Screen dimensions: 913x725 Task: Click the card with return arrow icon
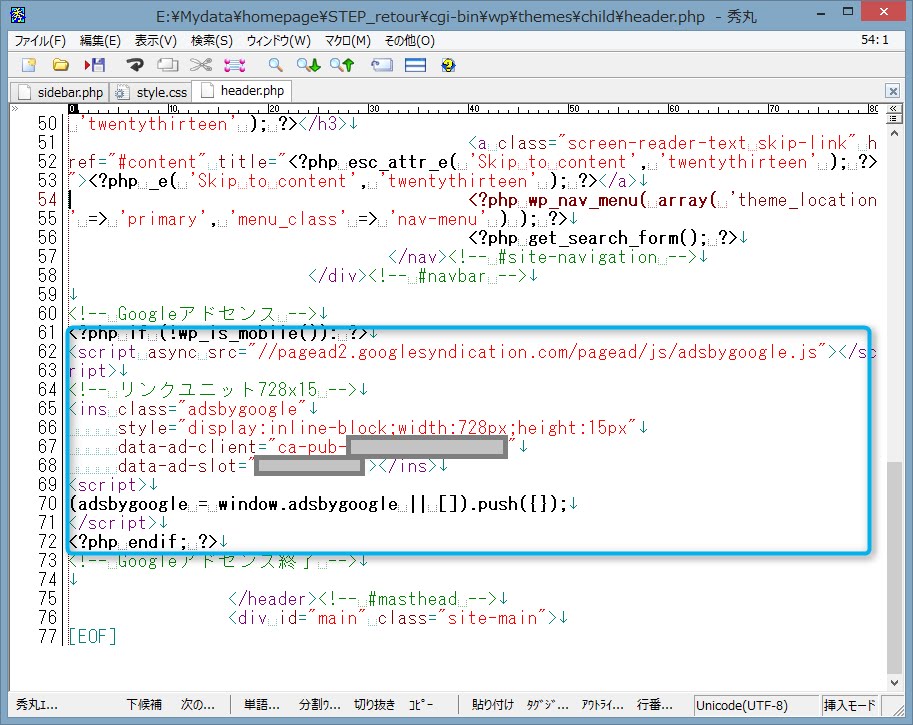tap(382, 65)
